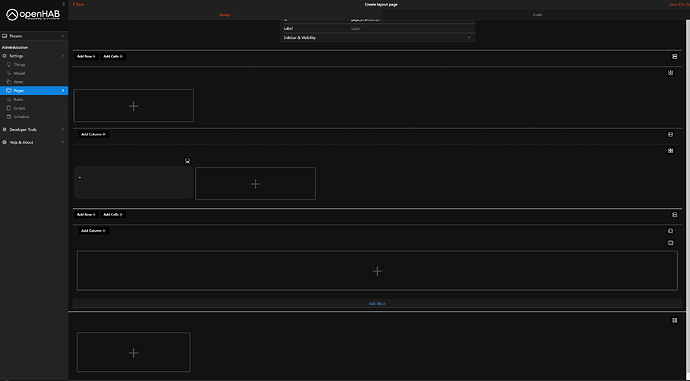Click the page's vertical scrollbar
690x381 pixels.
688,200
